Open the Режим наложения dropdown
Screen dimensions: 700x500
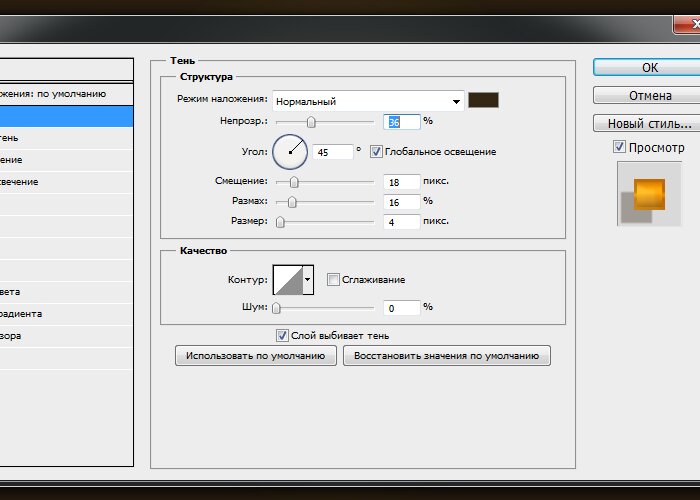[x=368, y=101]
